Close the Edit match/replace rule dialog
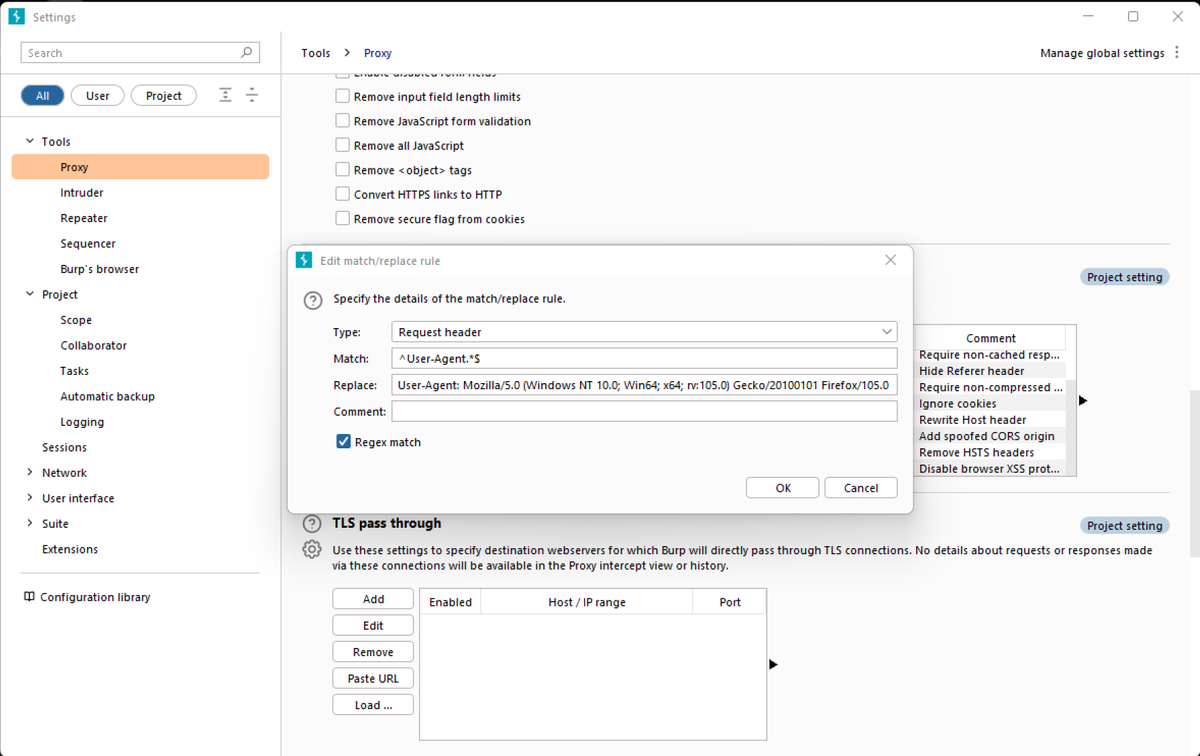The image size is (1200, 756). coord(890,260)
